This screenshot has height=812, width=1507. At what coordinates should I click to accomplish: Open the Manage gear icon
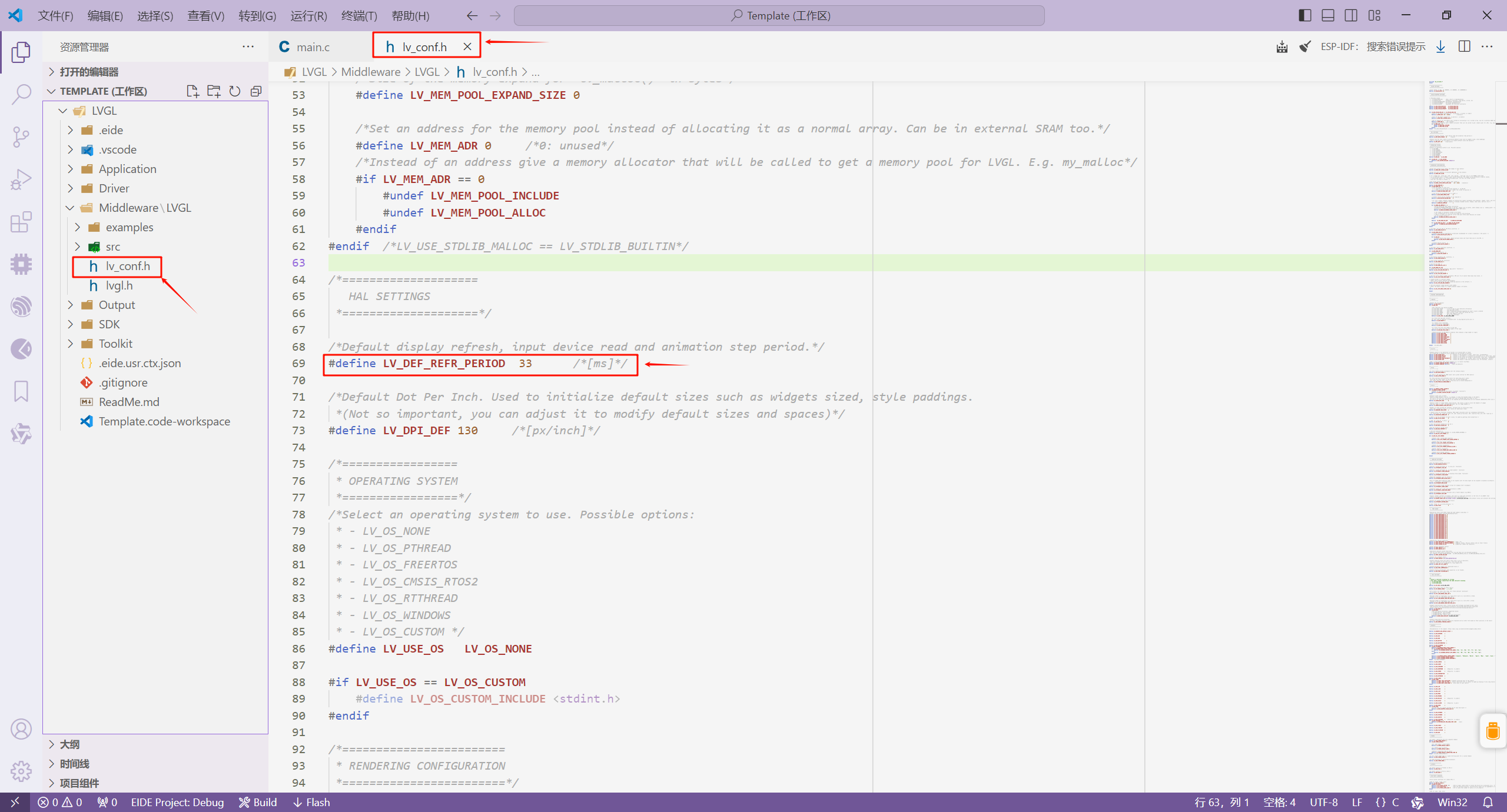21,771
